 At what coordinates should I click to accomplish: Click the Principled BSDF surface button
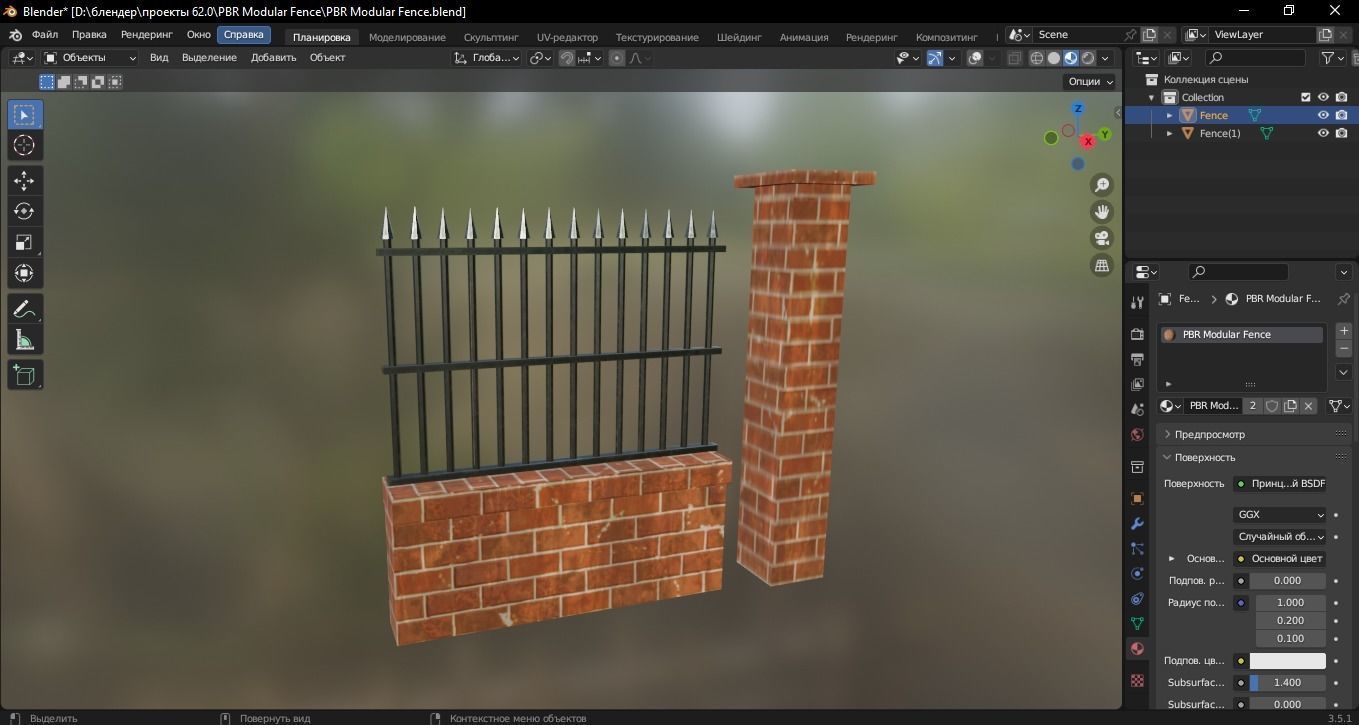point(1280,484)
